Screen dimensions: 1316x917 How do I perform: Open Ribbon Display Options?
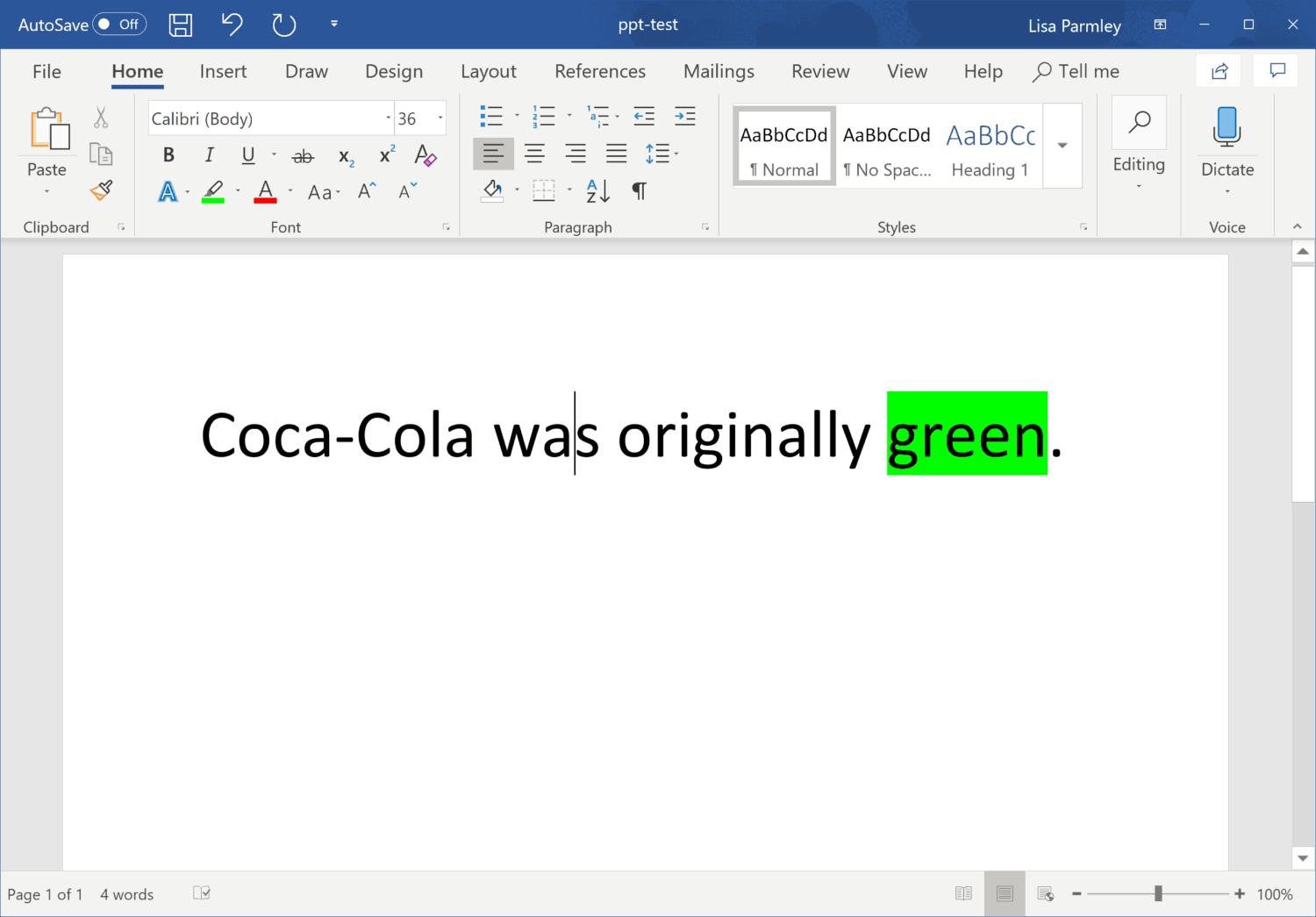click(1160, 25)
